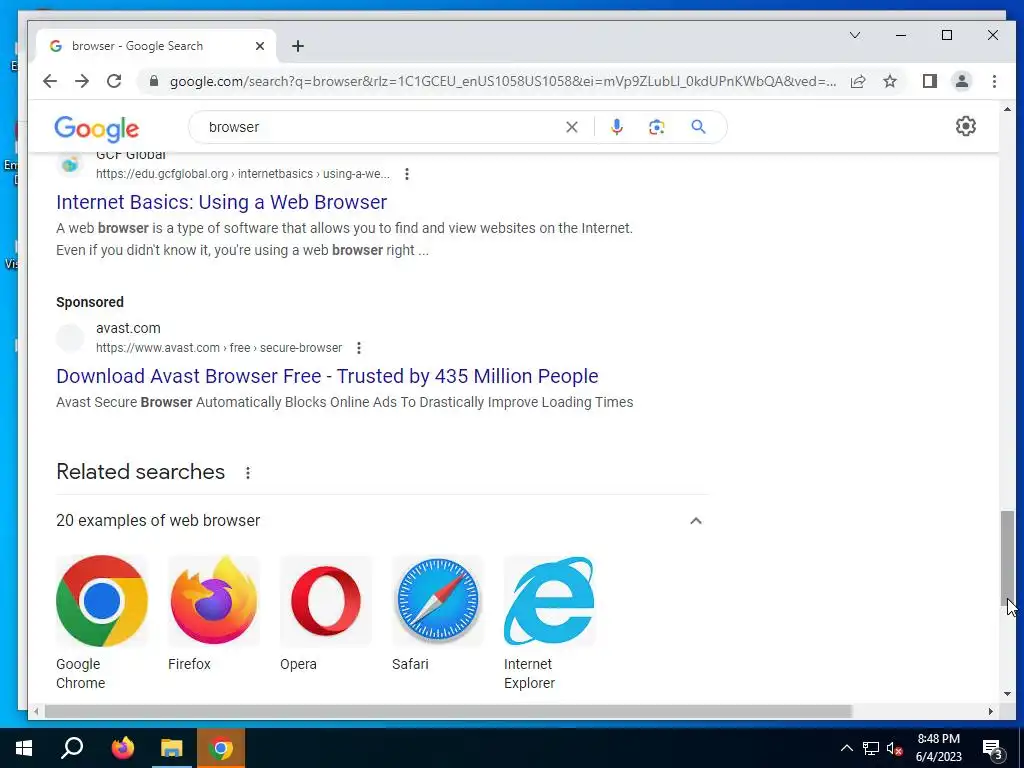Select Internet Explorer browser thumbnail
The image size is (1024, 768).
tap(550, 601)
